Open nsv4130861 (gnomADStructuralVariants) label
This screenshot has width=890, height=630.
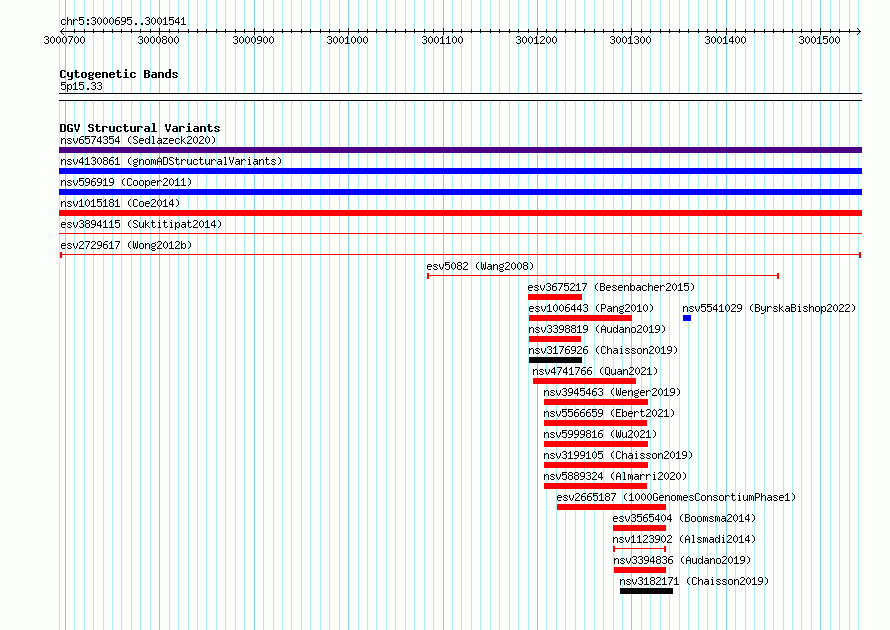(x=171, y=161)
